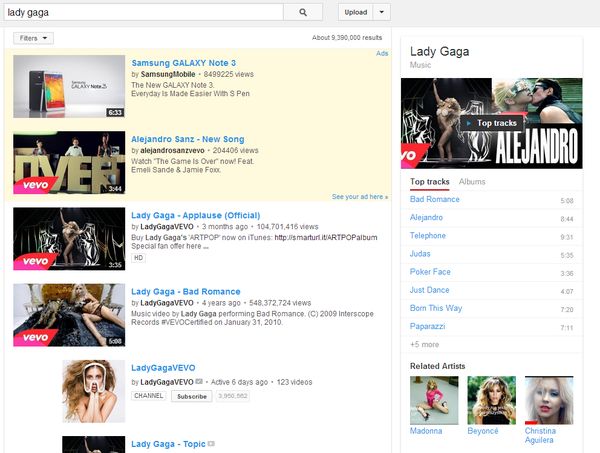This screenshot has height=453, width=600.
Task: Click the icon next to Lady Gaga - Topic
Action: tap(211, 444)
